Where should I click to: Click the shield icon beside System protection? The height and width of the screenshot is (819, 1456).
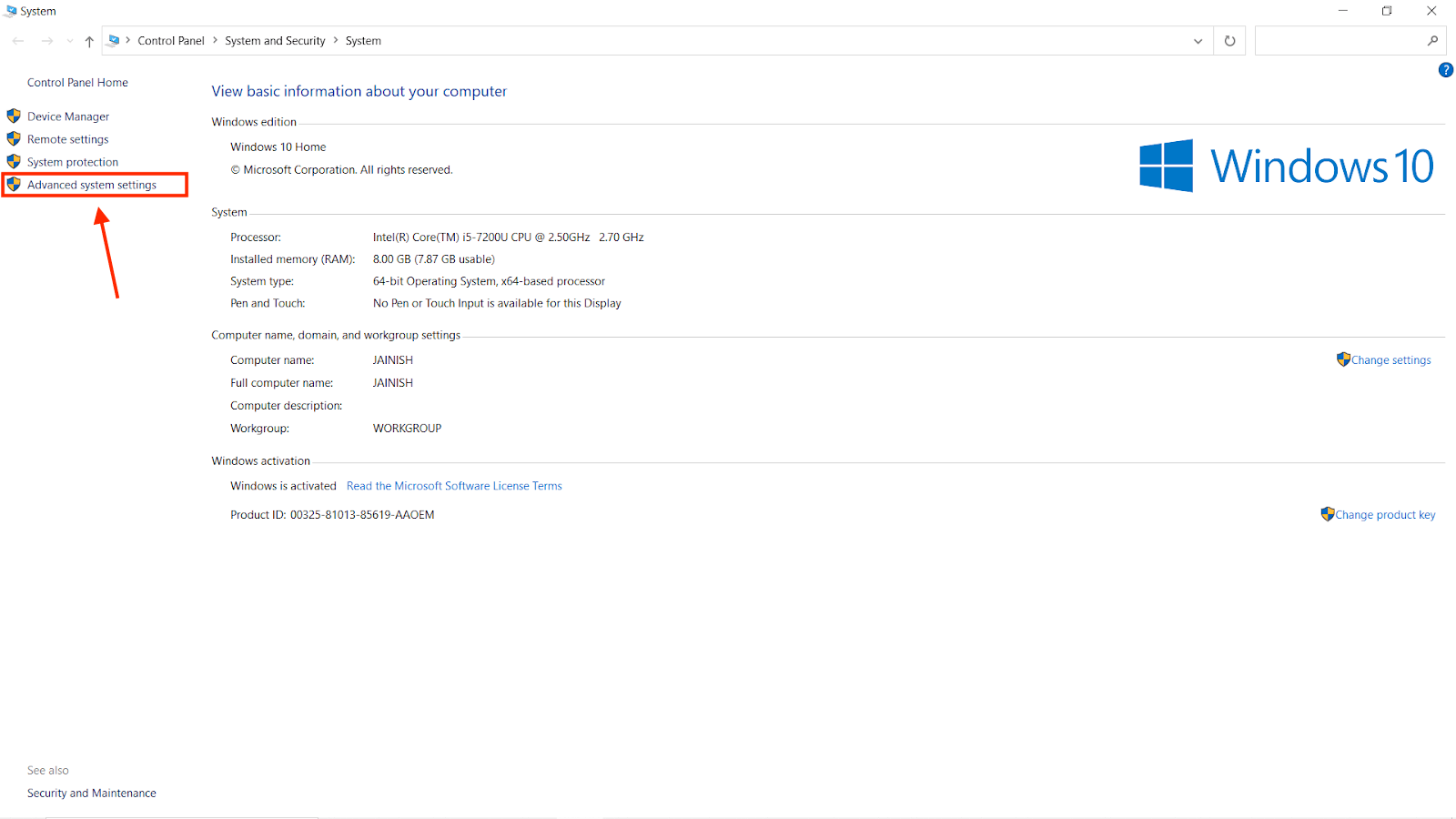click(14, 161)
